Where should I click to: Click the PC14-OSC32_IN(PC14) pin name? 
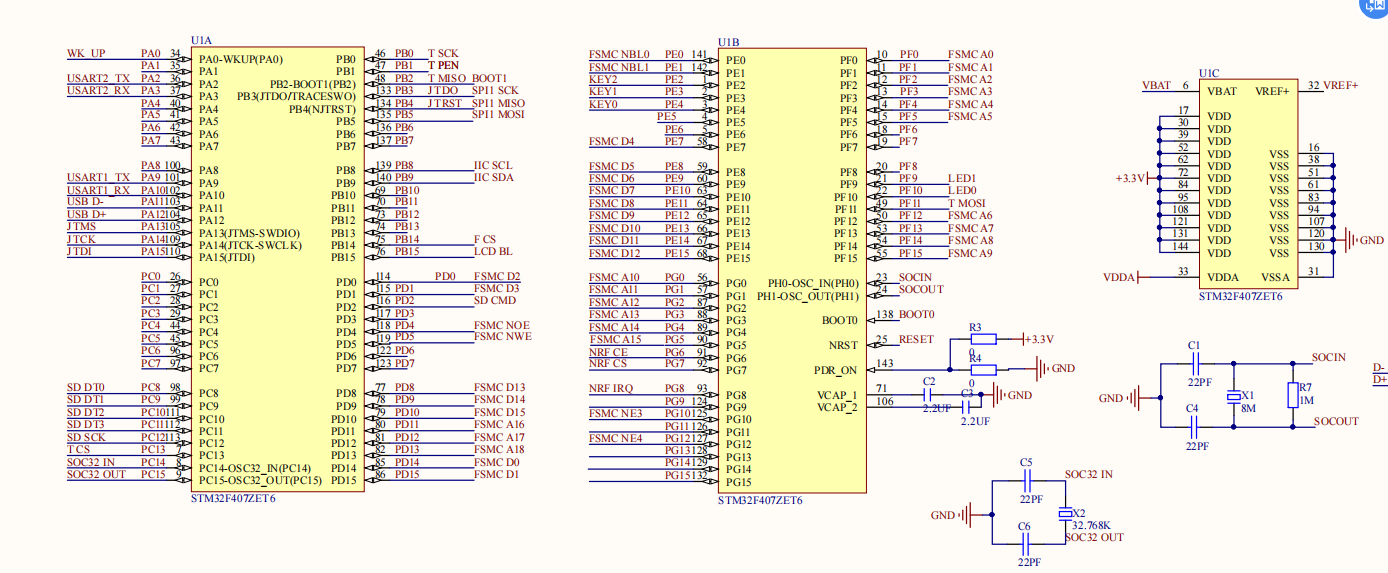(x=255, y=468)
